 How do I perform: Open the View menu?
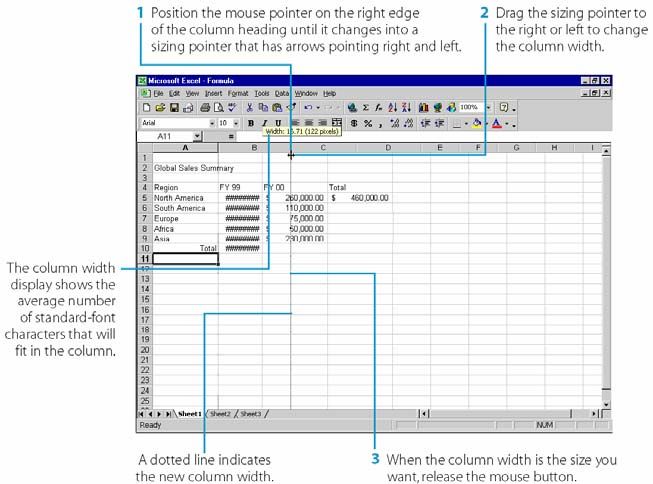[x=192, y=93]
